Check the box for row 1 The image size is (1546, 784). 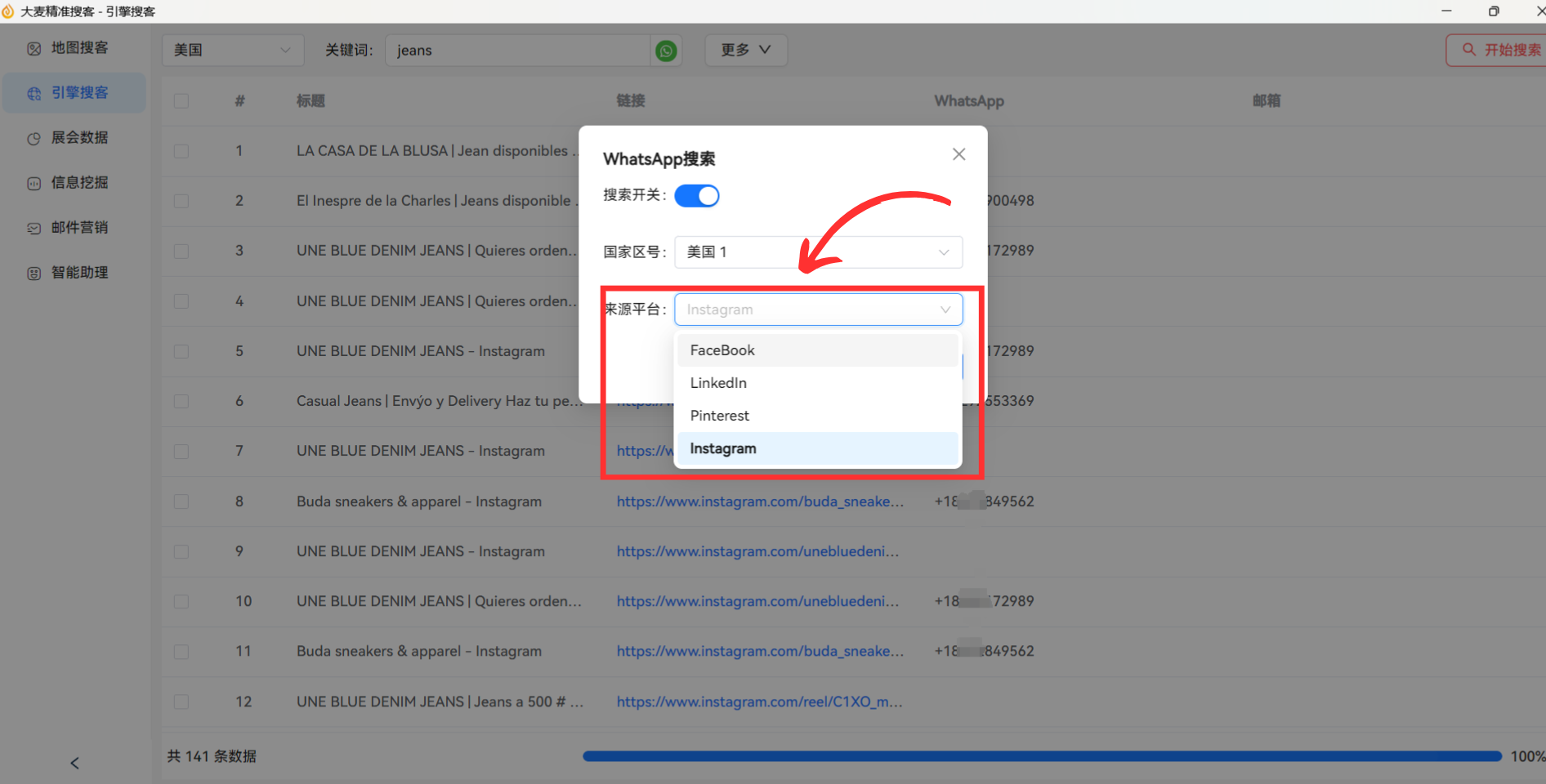coord(181,151)
